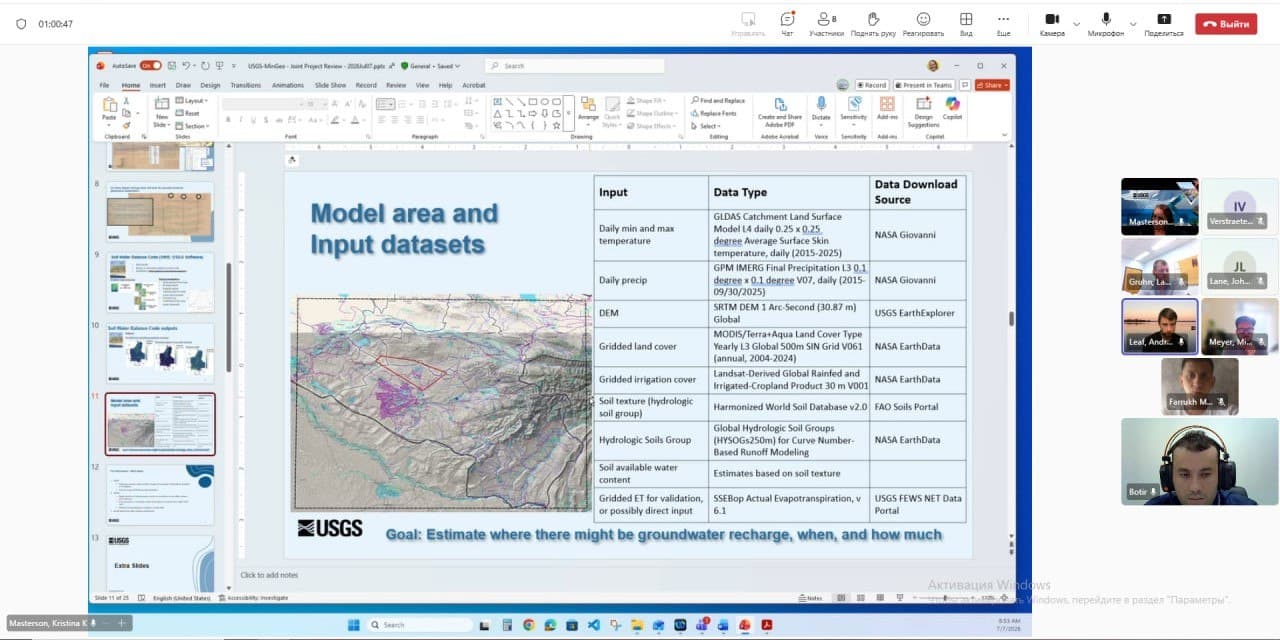Select Leal, Andr... participant video tile
Viewport: 1280px width, 640px height.
pyautogui.click(x=1159, y=326)
